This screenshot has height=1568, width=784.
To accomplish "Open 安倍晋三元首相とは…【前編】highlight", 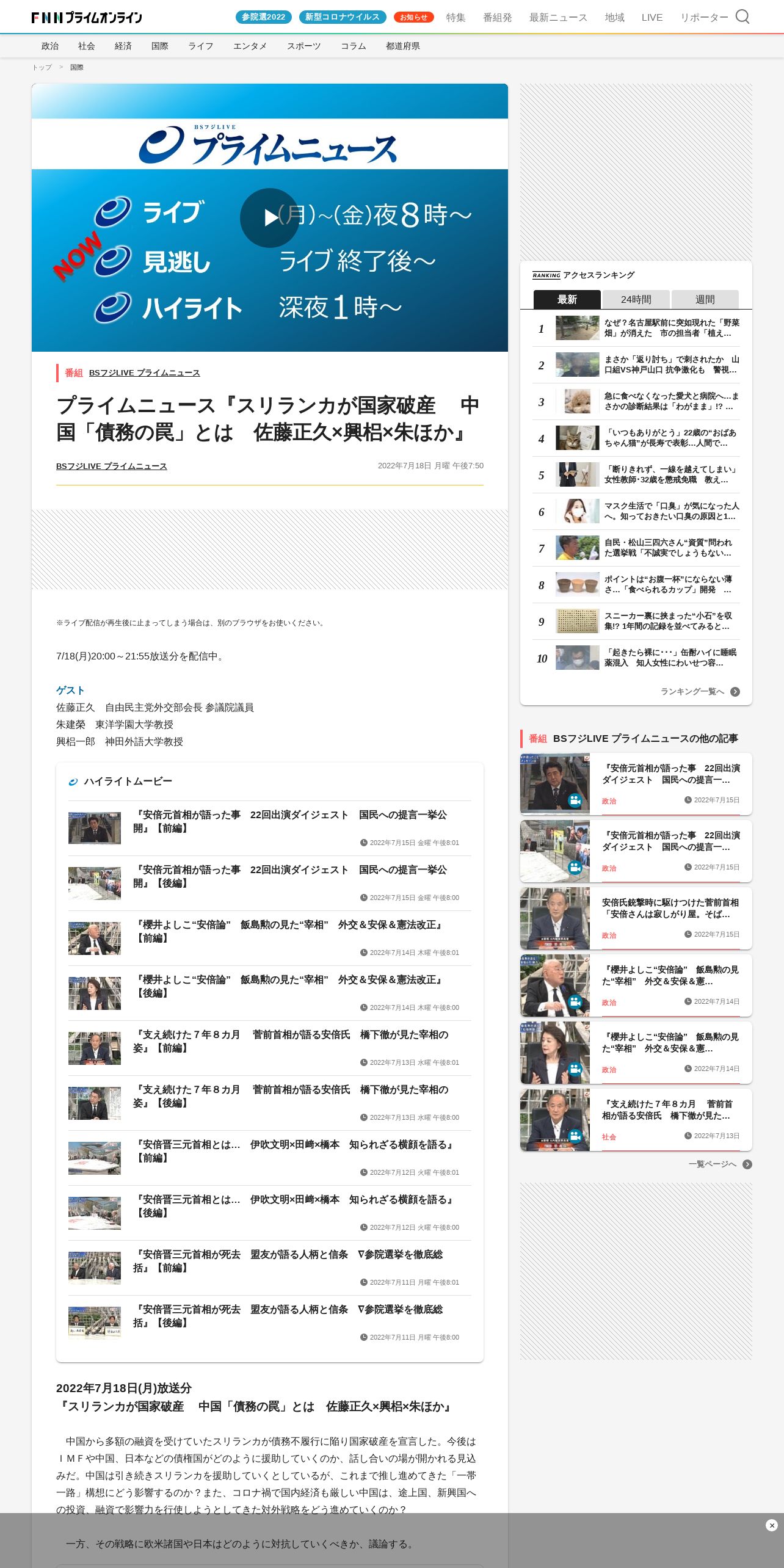I will tap(270, 1158).
